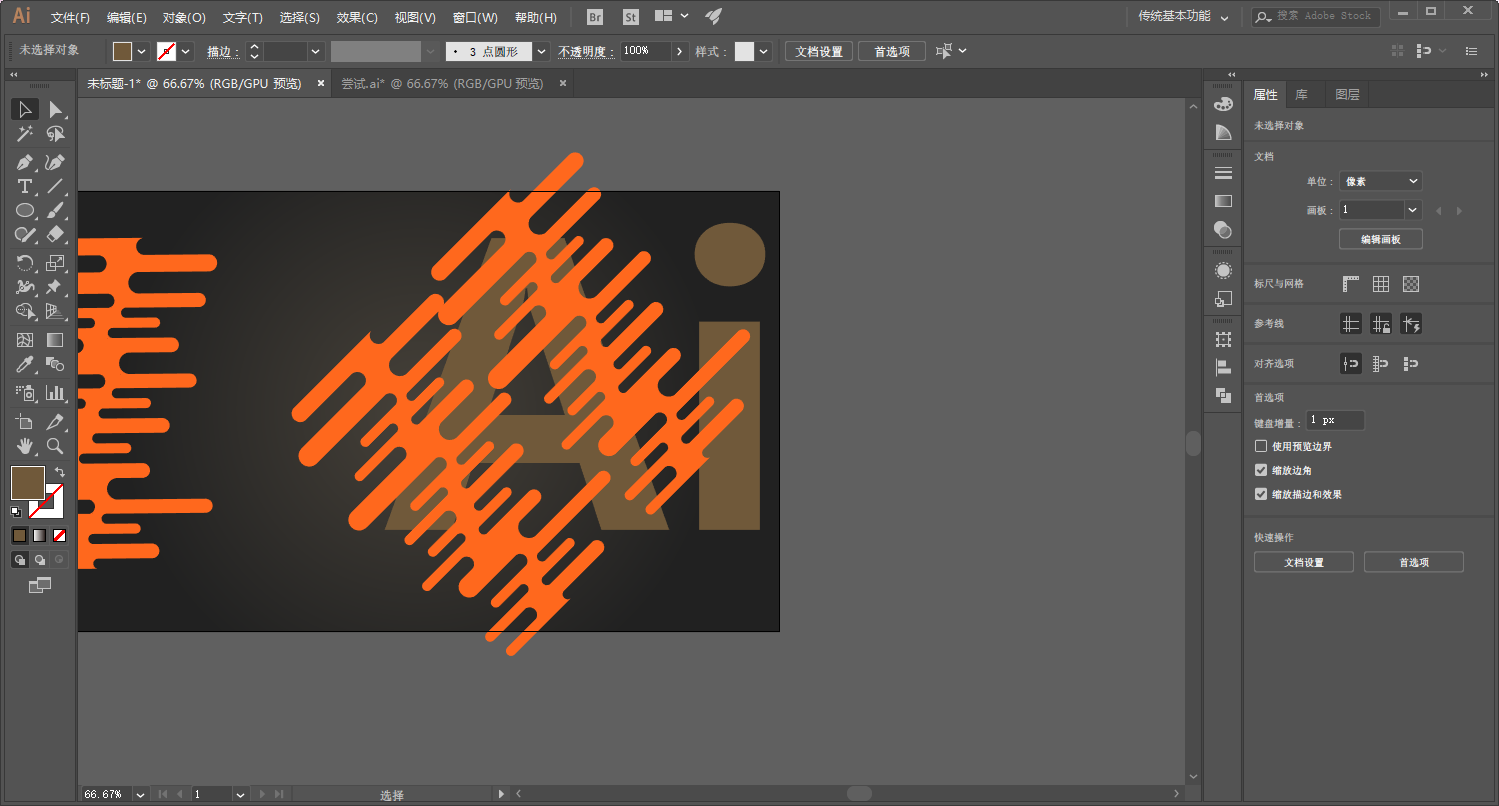The height and width of the screenshot is (806, 1499).
Task: Select the Mesh tool
Action: click(x=25, y=340)
